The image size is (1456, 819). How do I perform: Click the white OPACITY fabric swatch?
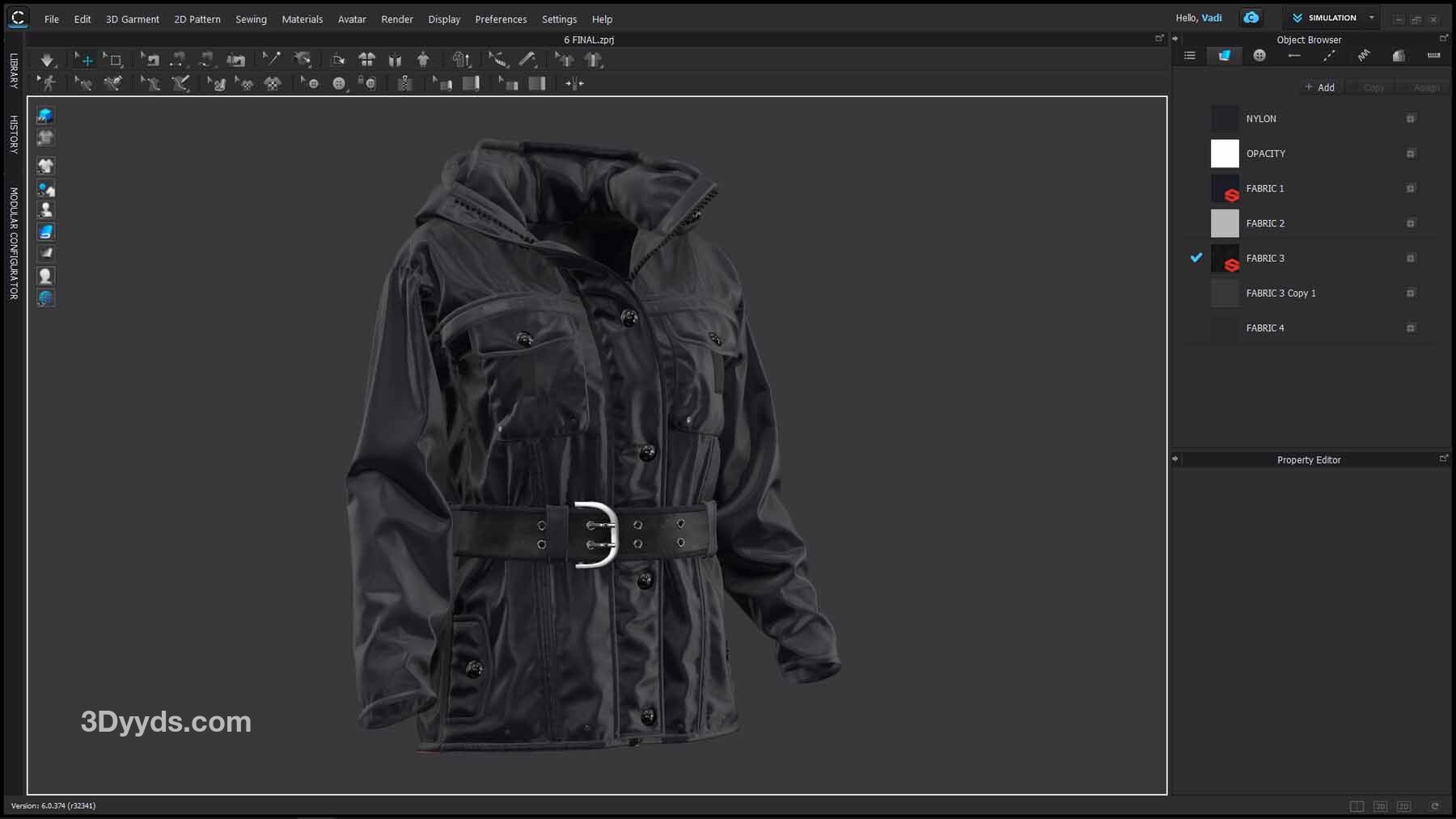[1224, 154]
